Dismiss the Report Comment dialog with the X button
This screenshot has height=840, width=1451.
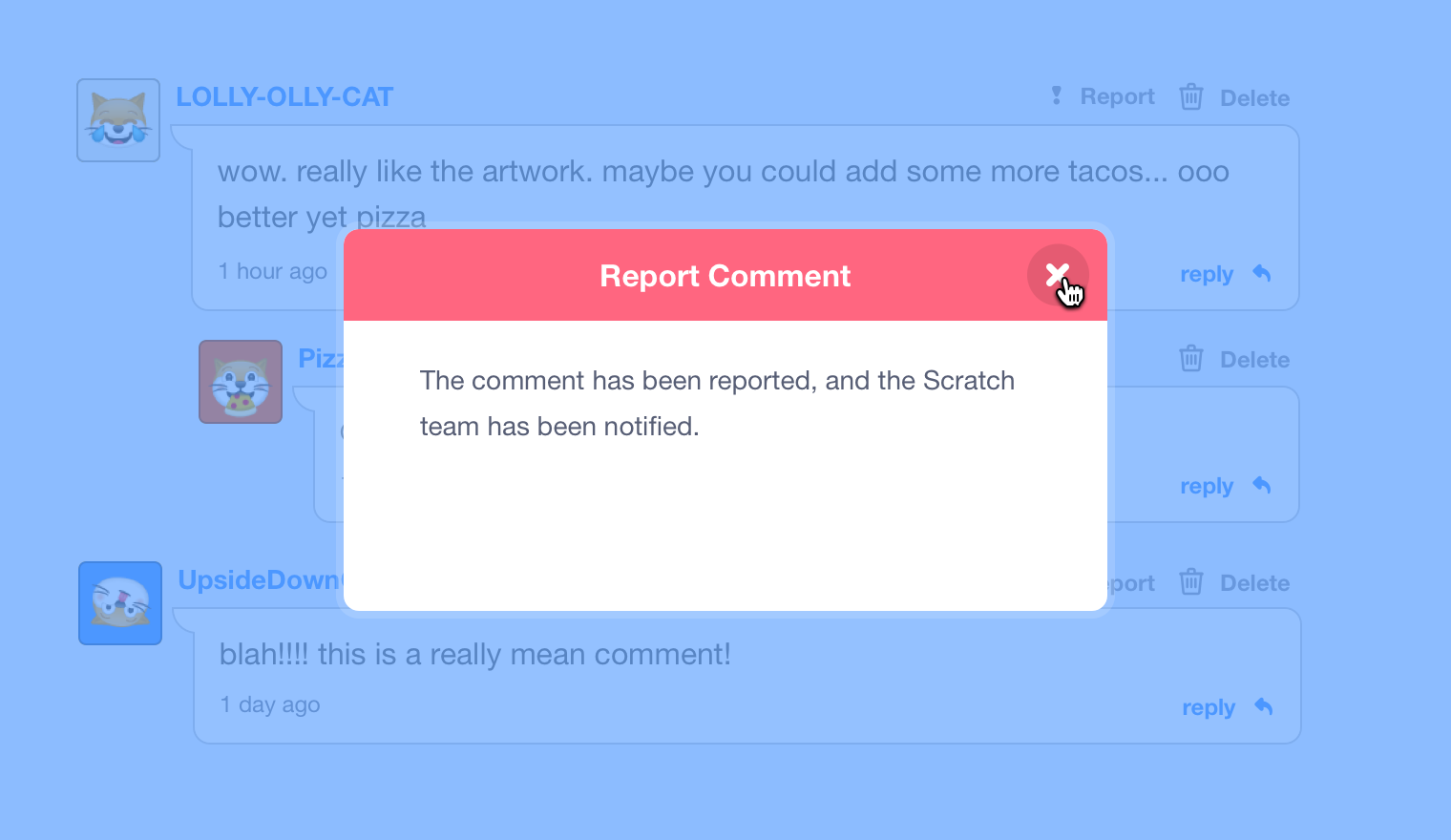tap(1058, 275)
